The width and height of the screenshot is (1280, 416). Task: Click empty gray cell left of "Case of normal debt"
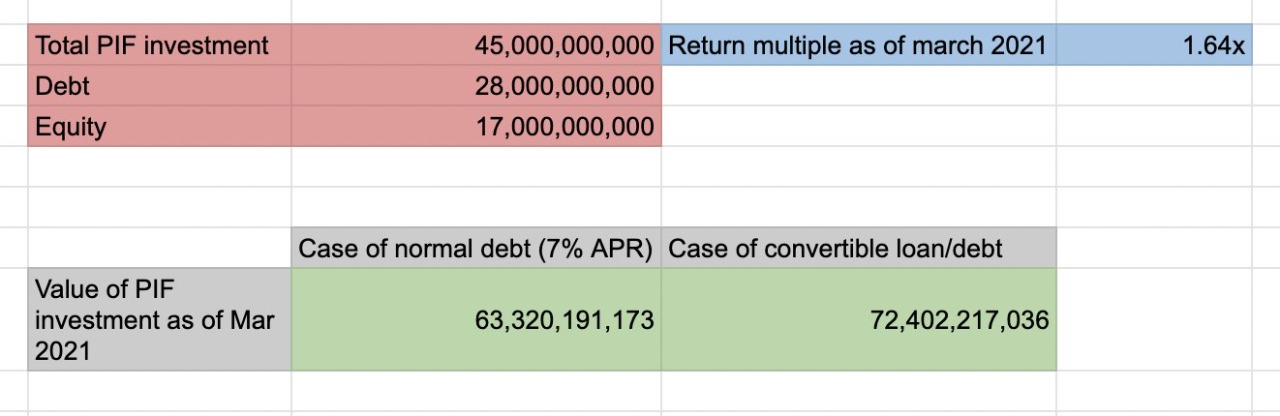tap(159, 248)
